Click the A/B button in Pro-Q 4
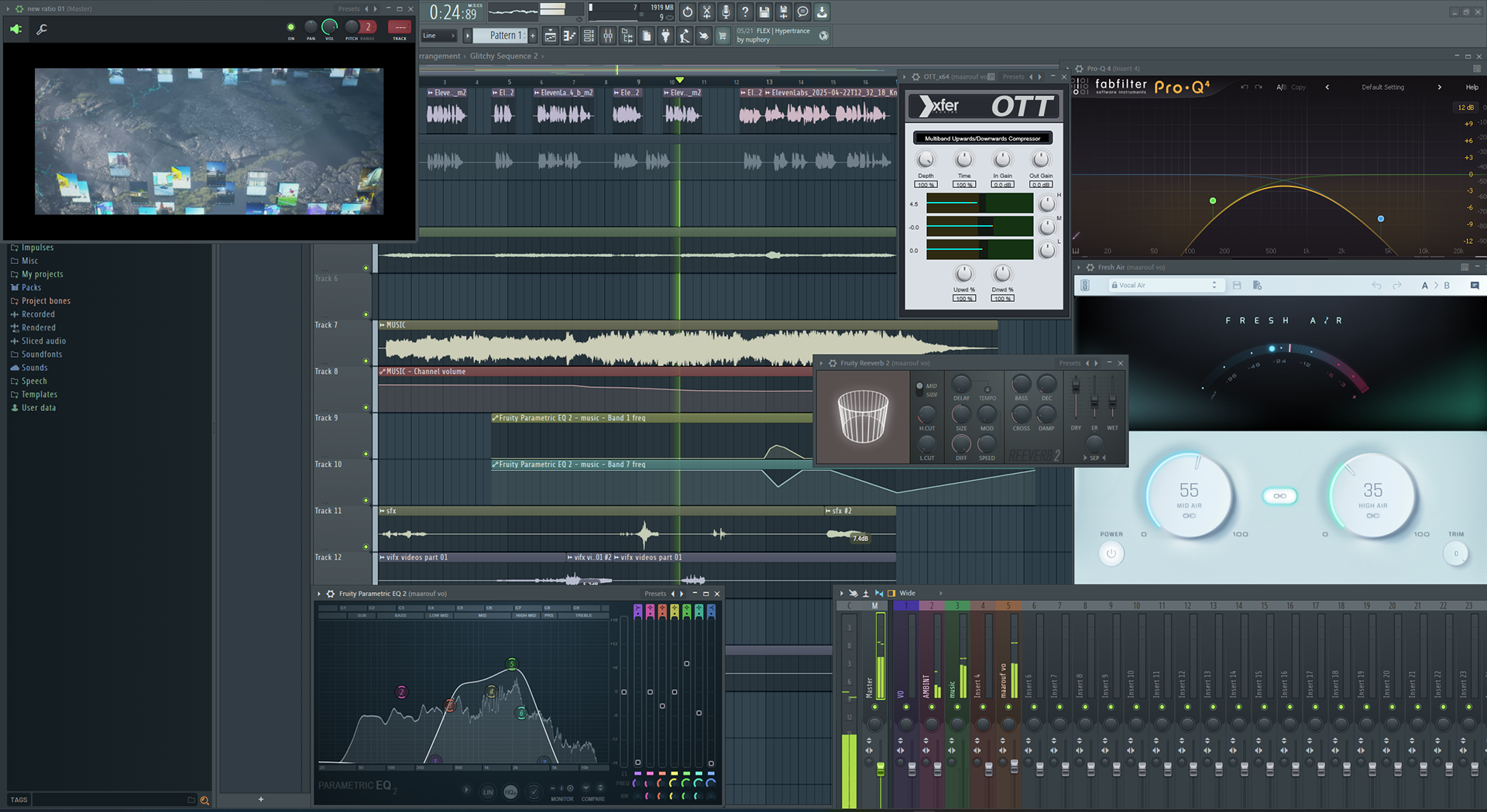 [1281, 87]
